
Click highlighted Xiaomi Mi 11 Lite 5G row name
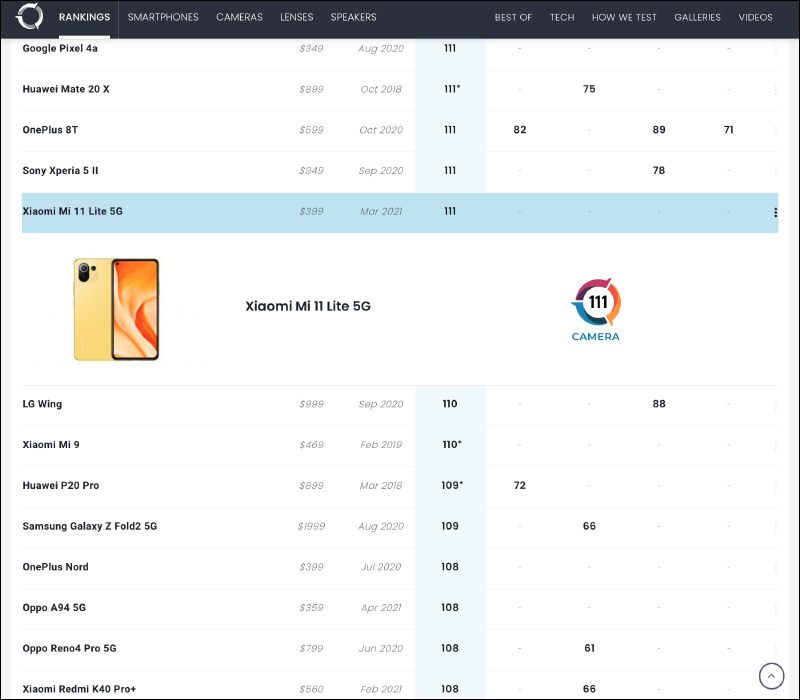[72, 211]
